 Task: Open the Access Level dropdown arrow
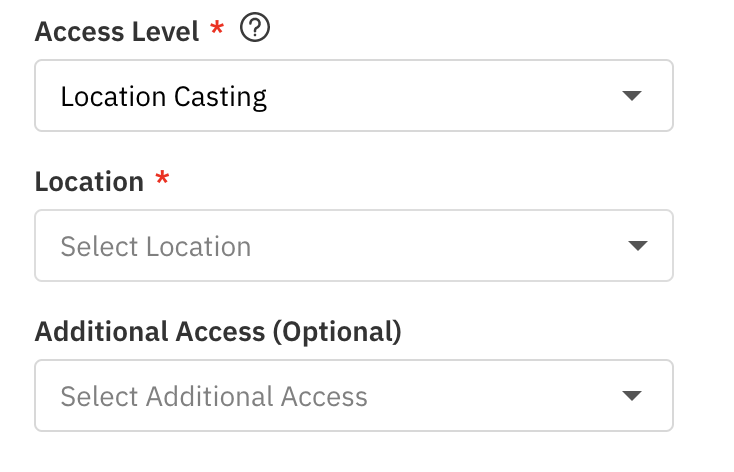(631, 96)
